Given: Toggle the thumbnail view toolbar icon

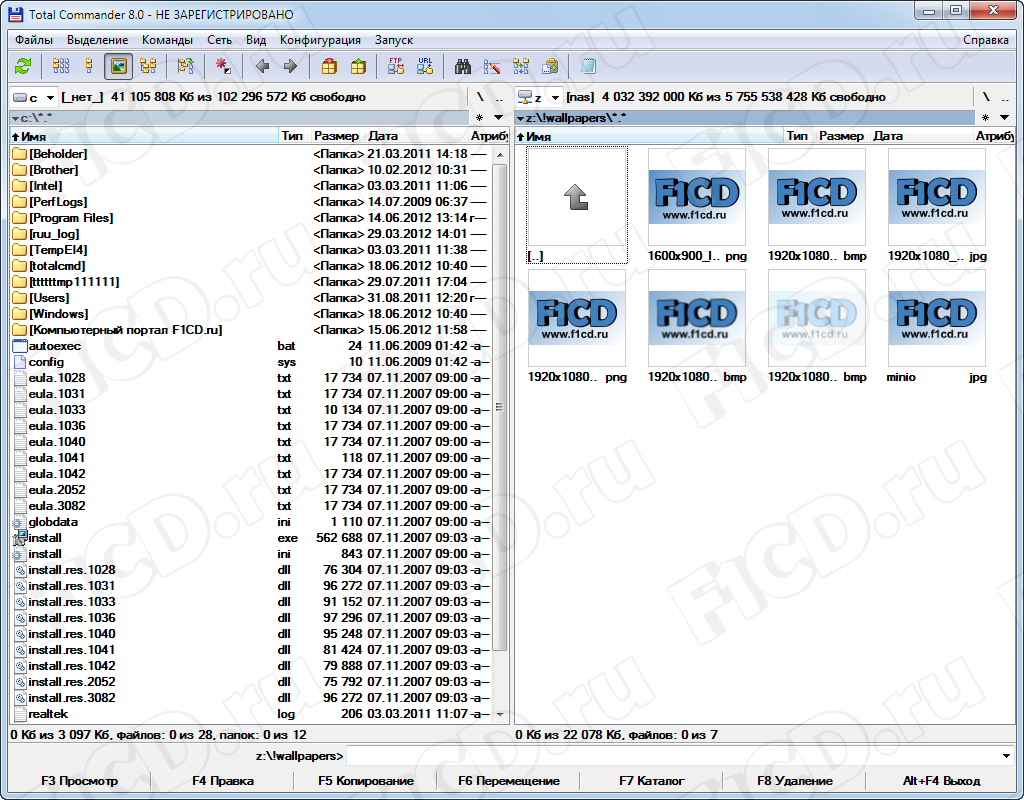Looking at the screenshot, I should (118, 66).
